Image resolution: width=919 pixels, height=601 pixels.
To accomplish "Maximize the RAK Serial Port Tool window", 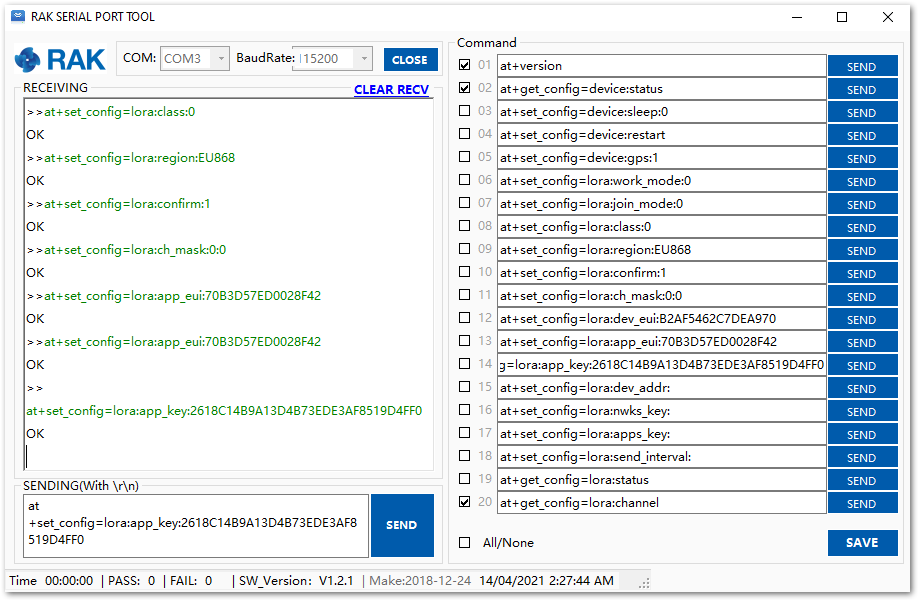I will [x=842, y=17].
